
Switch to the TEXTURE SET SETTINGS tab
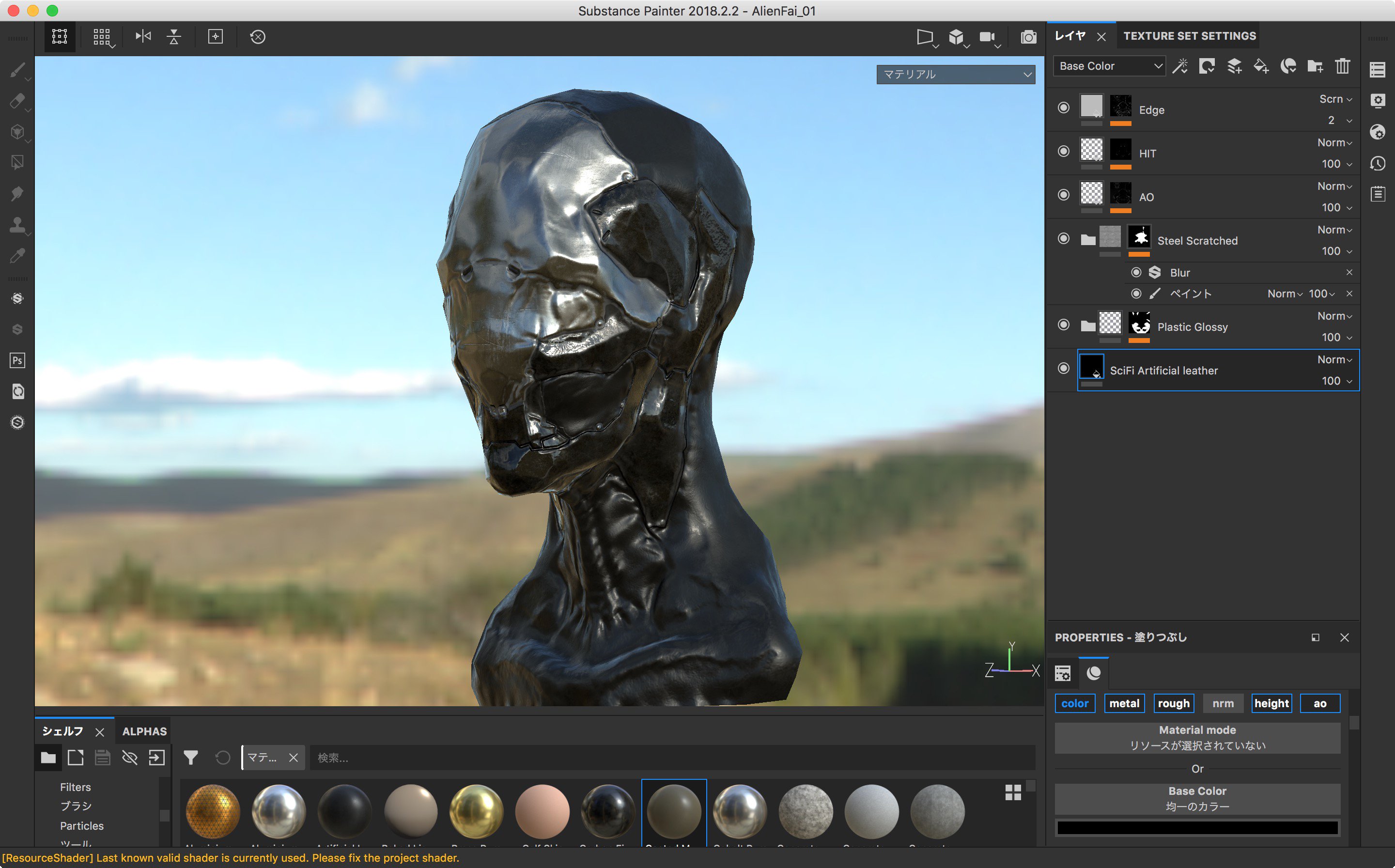click(x=1190, y=35)
